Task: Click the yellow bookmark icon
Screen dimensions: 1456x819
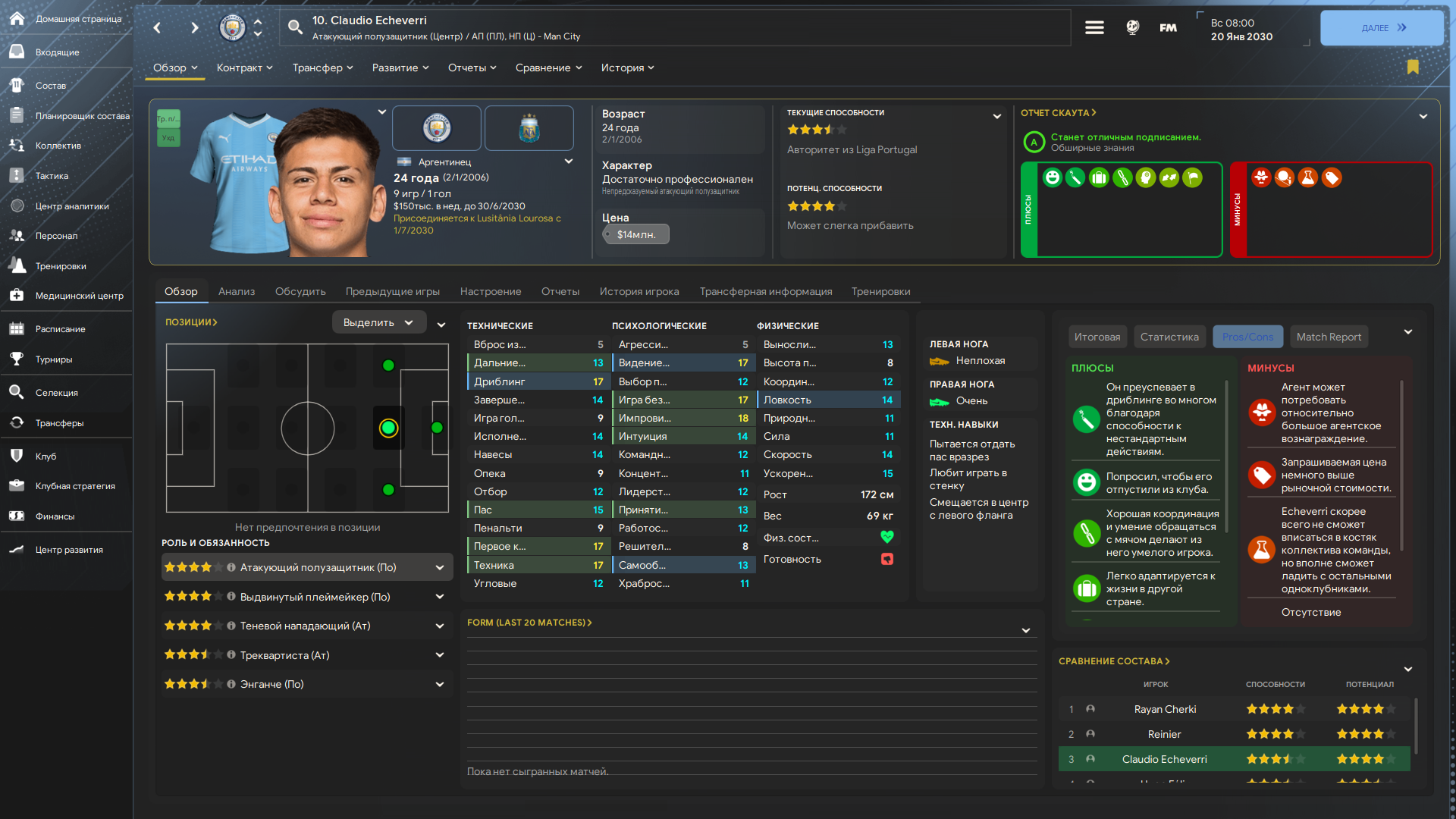Action: tap(1413, 67)
